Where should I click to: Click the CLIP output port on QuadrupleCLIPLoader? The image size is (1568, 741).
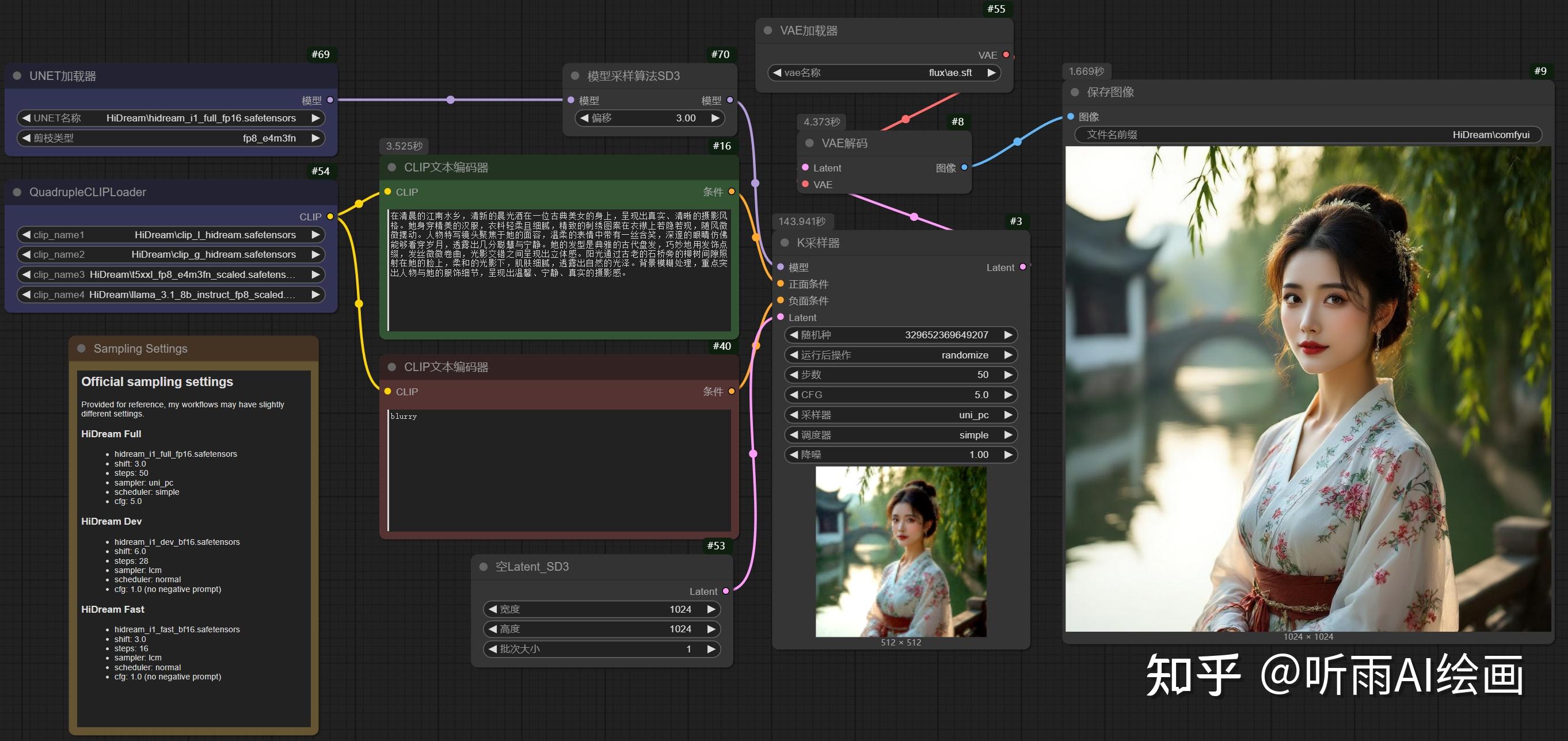point(330,216)
